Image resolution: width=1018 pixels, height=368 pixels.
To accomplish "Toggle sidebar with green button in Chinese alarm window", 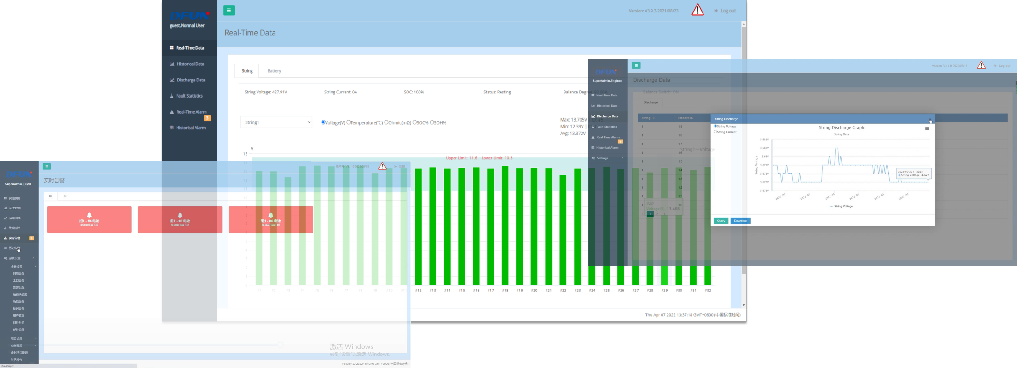I will [x=47, y=167].
